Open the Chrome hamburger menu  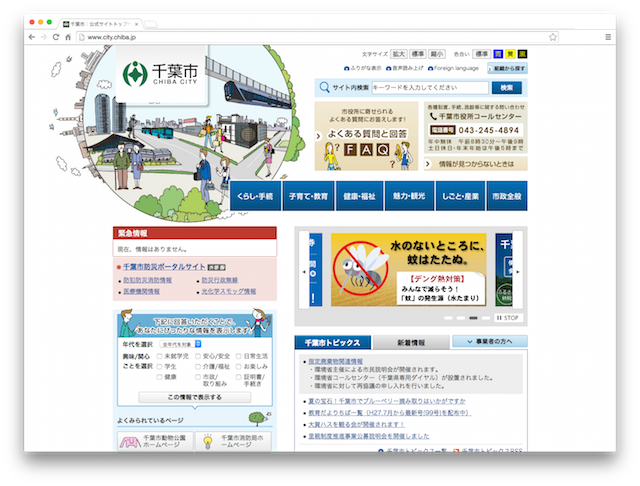608,37
